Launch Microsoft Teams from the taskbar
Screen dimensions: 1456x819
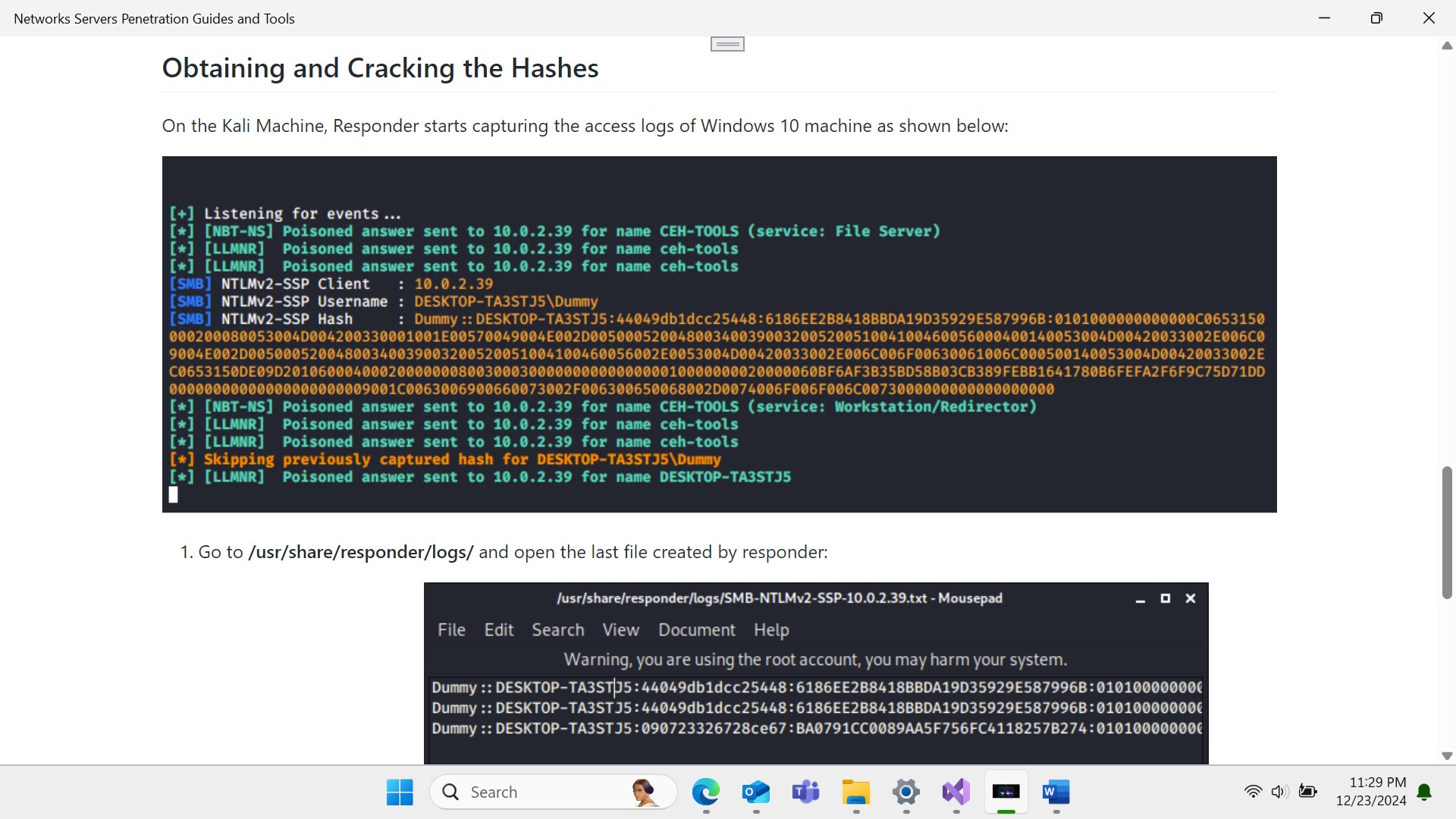(x=805, y=792)
